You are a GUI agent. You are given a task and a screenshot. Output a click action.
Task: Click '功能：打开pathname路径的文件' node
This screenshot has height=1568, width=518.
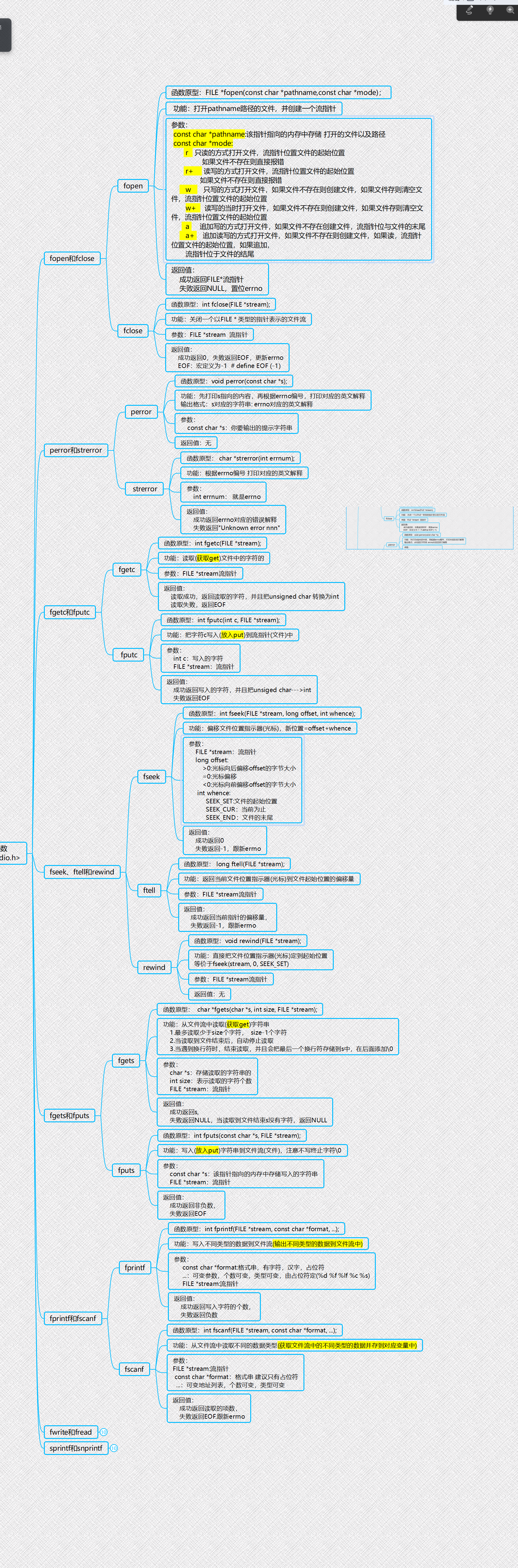tap(254, 108)
